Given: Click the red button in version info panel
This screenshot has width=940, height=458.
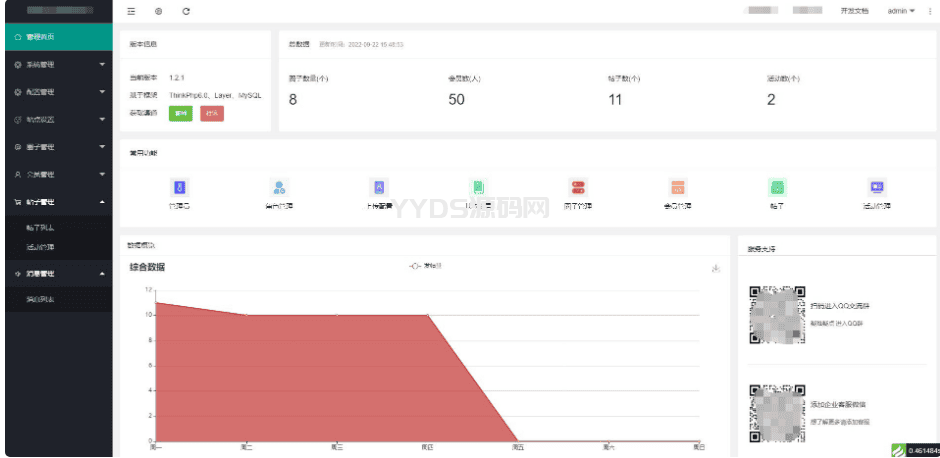Looking at the screenshot, I should point(212,113).
